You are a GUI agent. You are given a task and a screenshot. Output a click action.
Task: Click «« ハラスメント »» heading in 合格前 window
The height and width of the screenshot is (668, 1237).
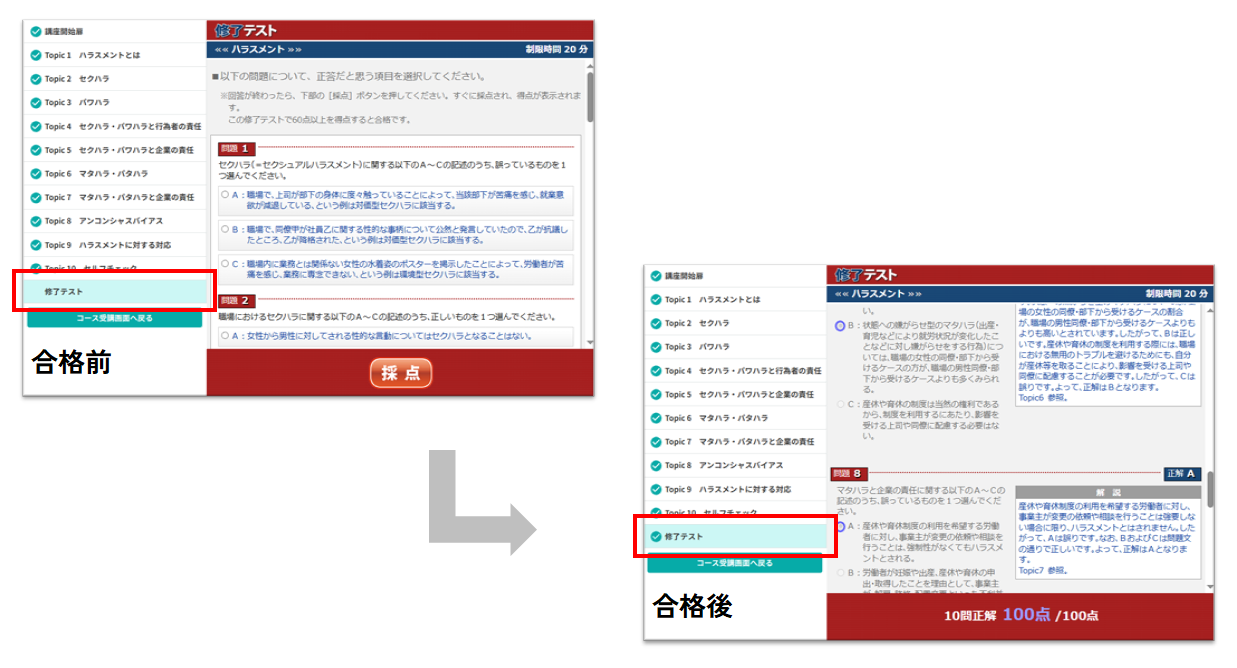[x=257, y=49]
